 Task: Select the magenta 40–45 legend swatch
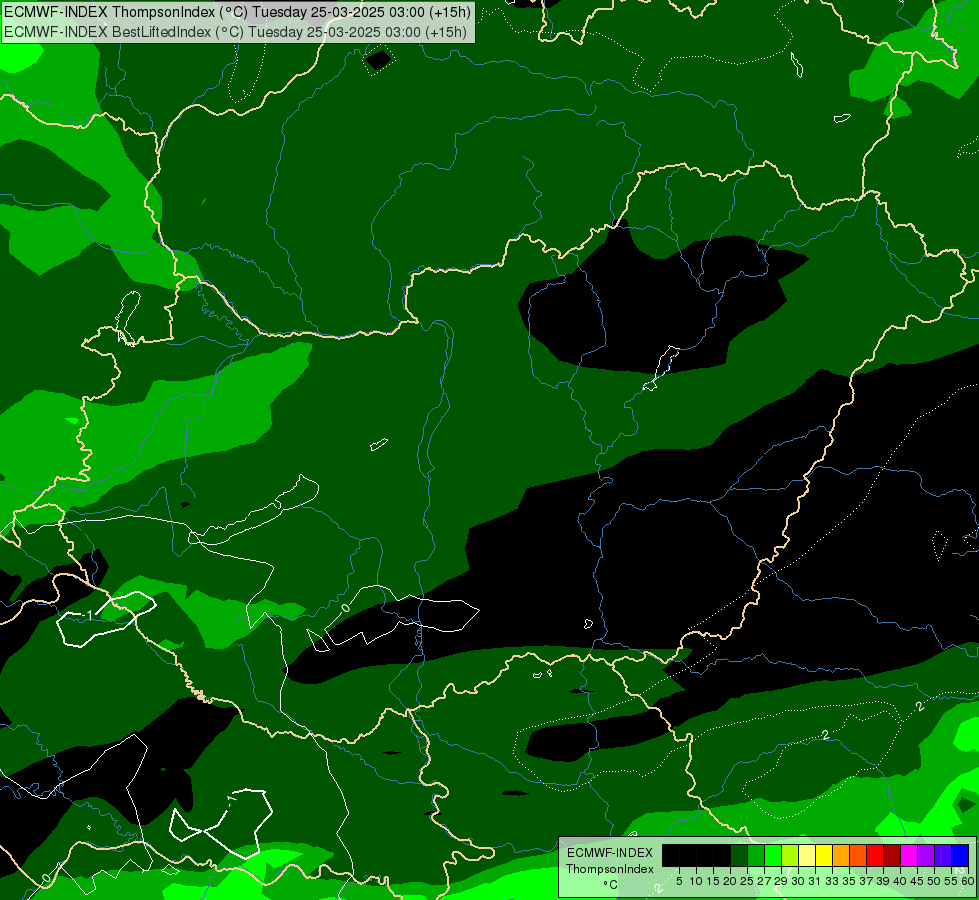point(909,856)
